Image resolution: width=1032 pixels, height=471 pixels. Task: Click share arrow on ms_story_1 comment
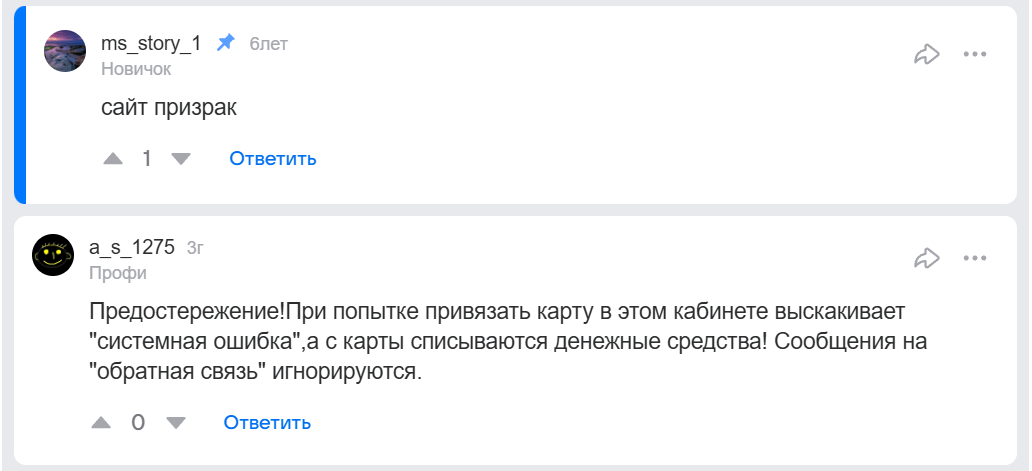tap(927, 54)
